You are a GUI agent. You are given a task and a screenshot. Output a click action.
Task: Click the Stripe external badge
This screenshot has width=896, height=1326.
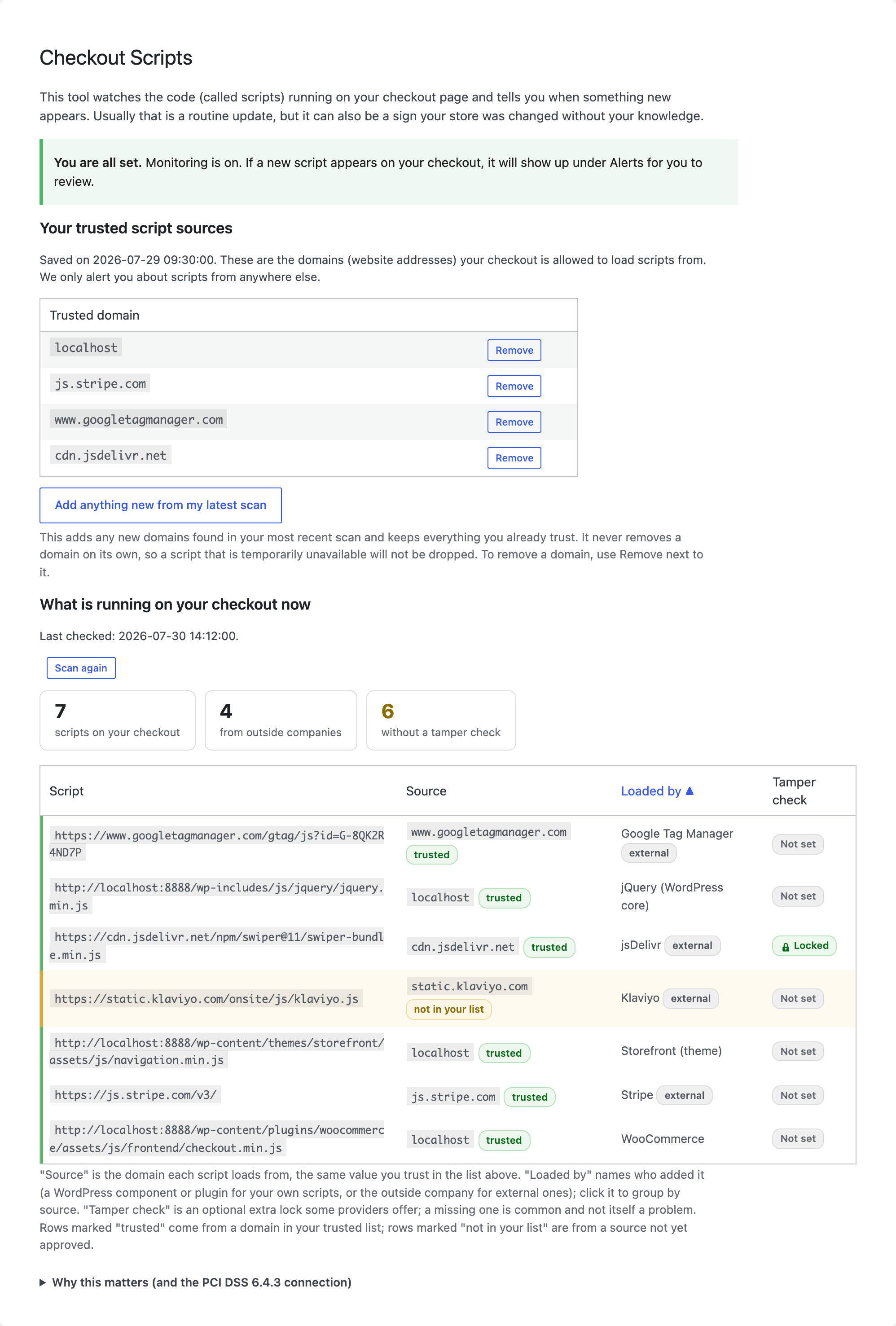[x=684, y=1095]
